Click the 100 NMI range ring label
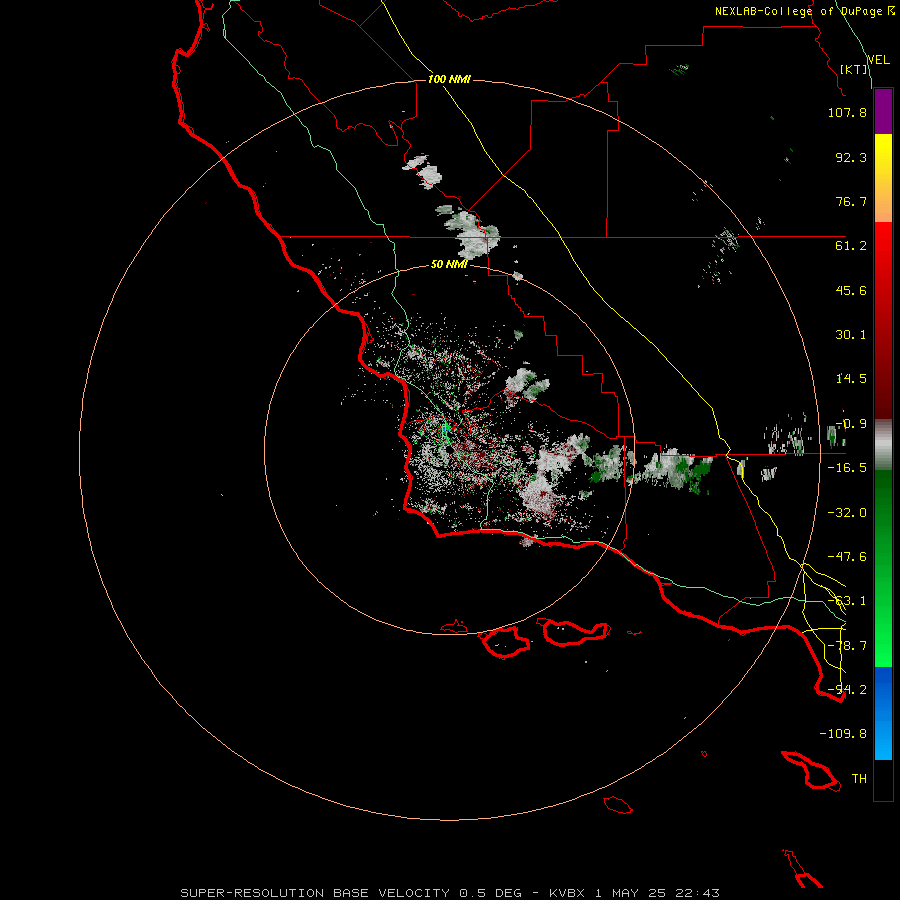Image resolution: width=900 pixels, height=900 pixels. [449, 79]
